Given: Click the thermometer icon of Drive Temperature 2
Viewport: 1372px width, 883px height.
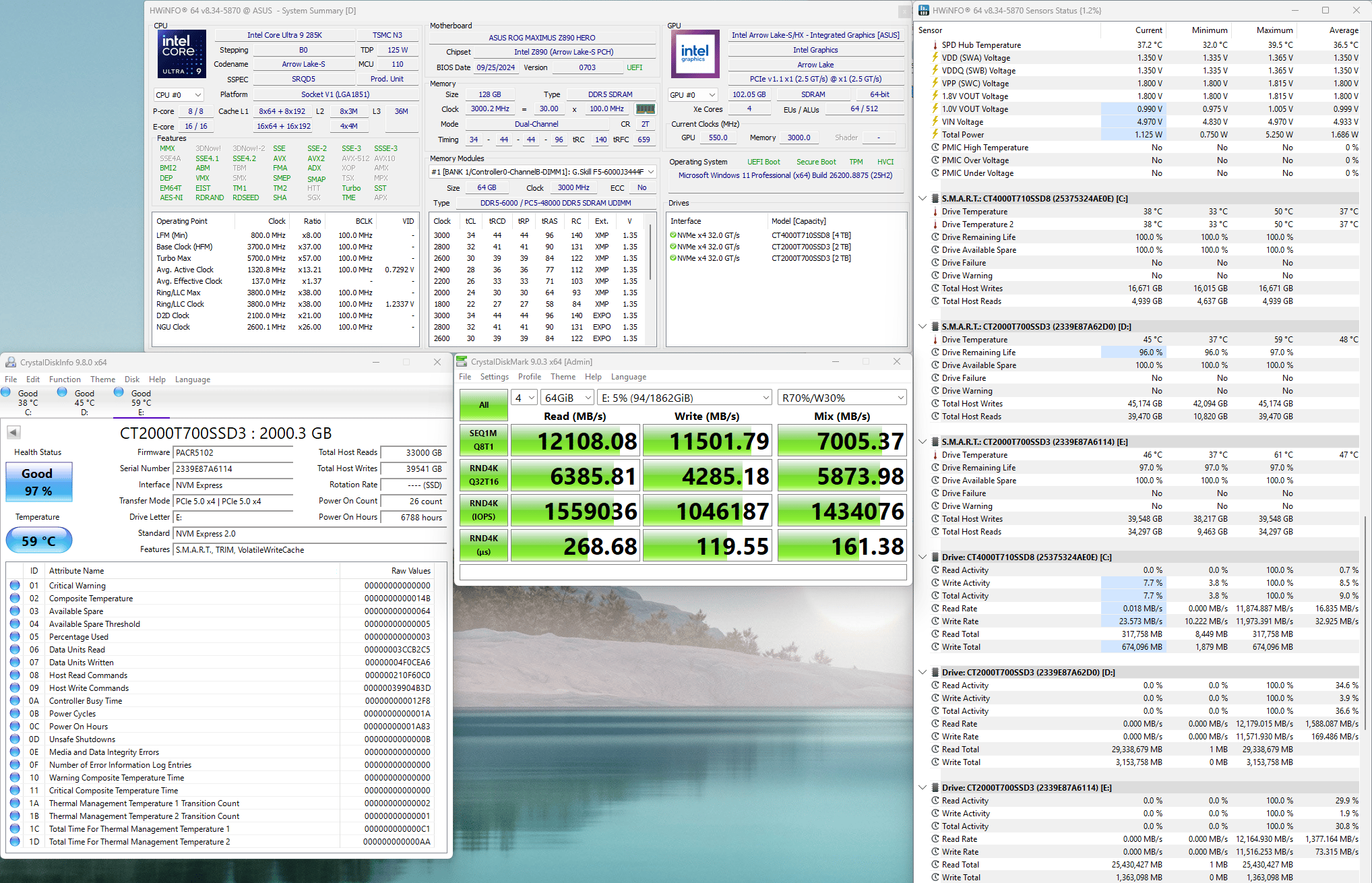Looking at the screenshot, I should [935, 224].
